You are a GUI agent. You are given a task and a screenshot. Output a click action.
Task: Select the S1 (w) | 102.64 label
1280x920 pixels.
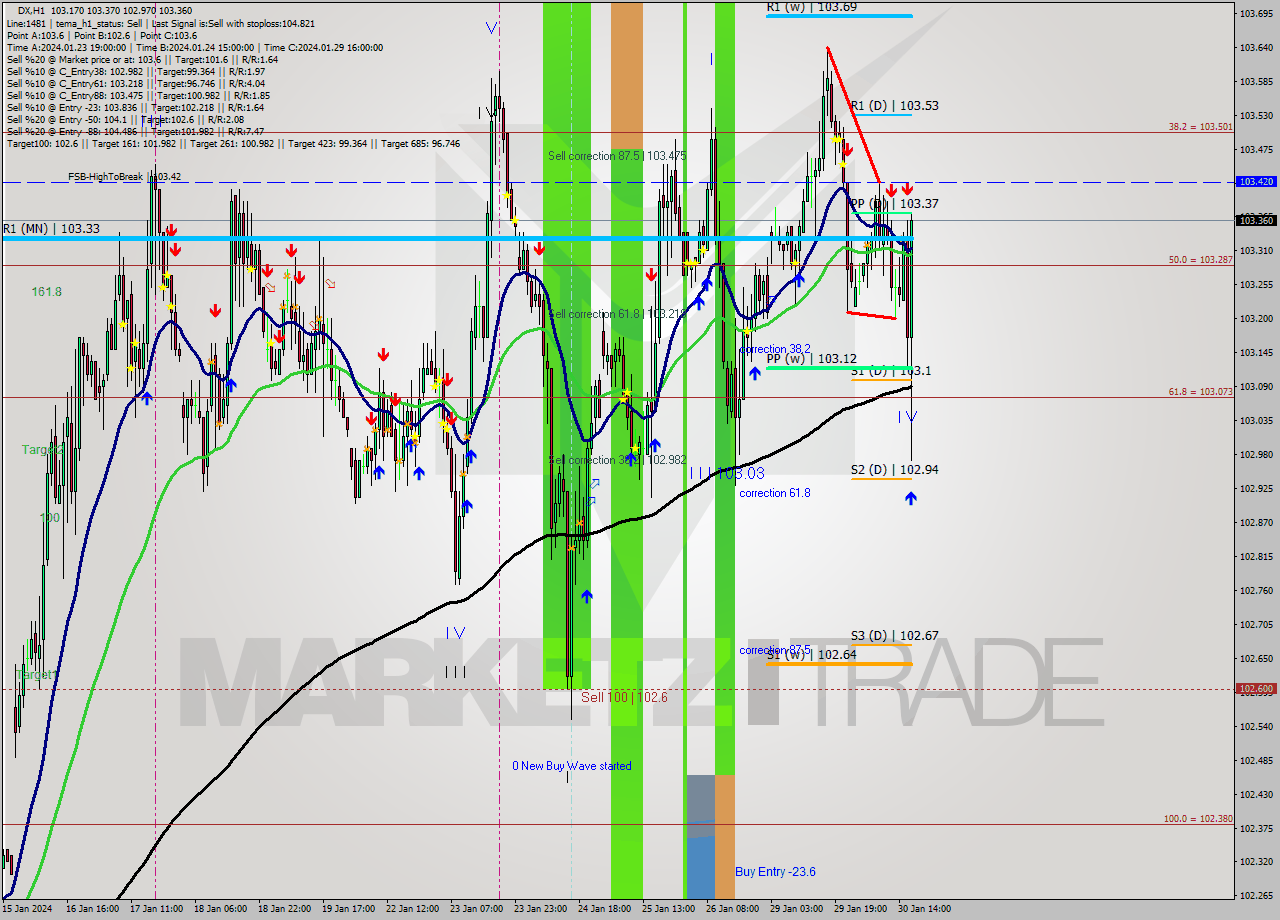pos(811,655)
